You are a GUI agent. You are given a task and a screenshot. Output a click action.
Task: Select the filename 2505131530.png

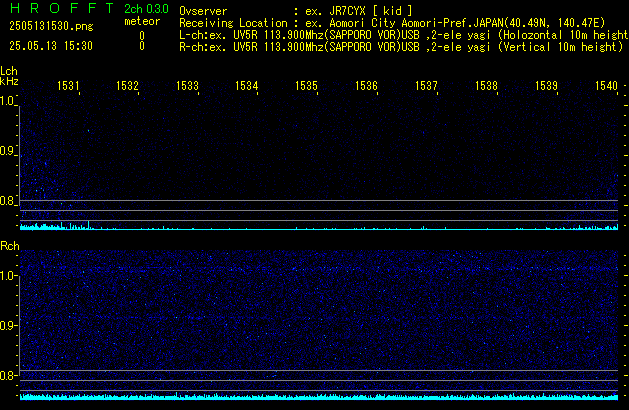[x=51, y=26]
